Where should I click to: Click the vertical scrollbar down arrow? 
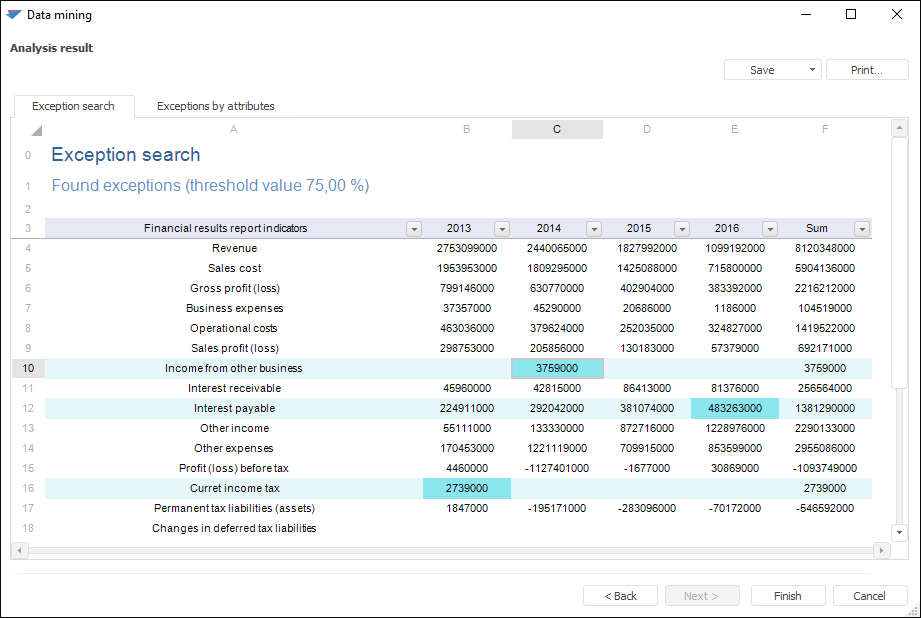click(899, 533)
